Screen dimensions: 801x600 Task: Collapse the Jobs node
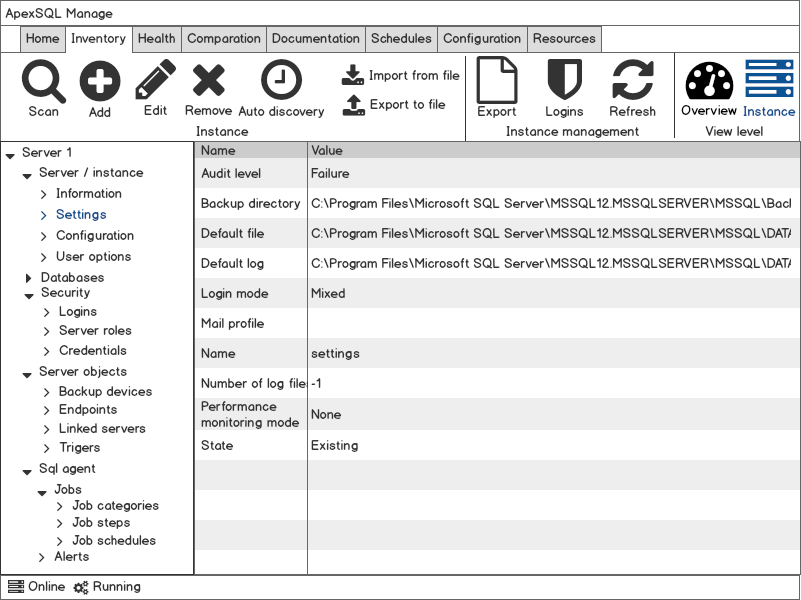click(x=42, y=492)
